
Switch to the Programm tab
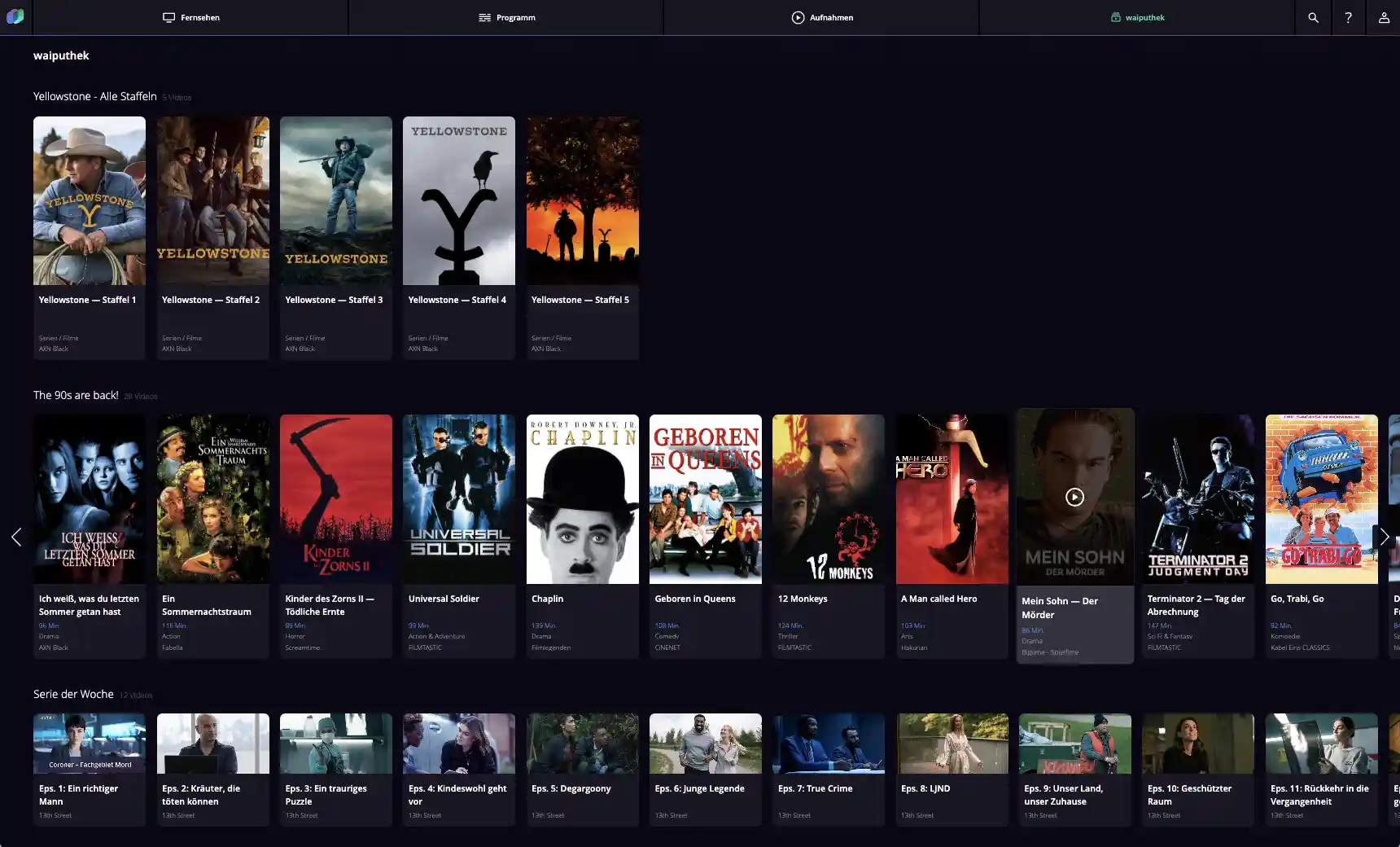pos(506,17)
